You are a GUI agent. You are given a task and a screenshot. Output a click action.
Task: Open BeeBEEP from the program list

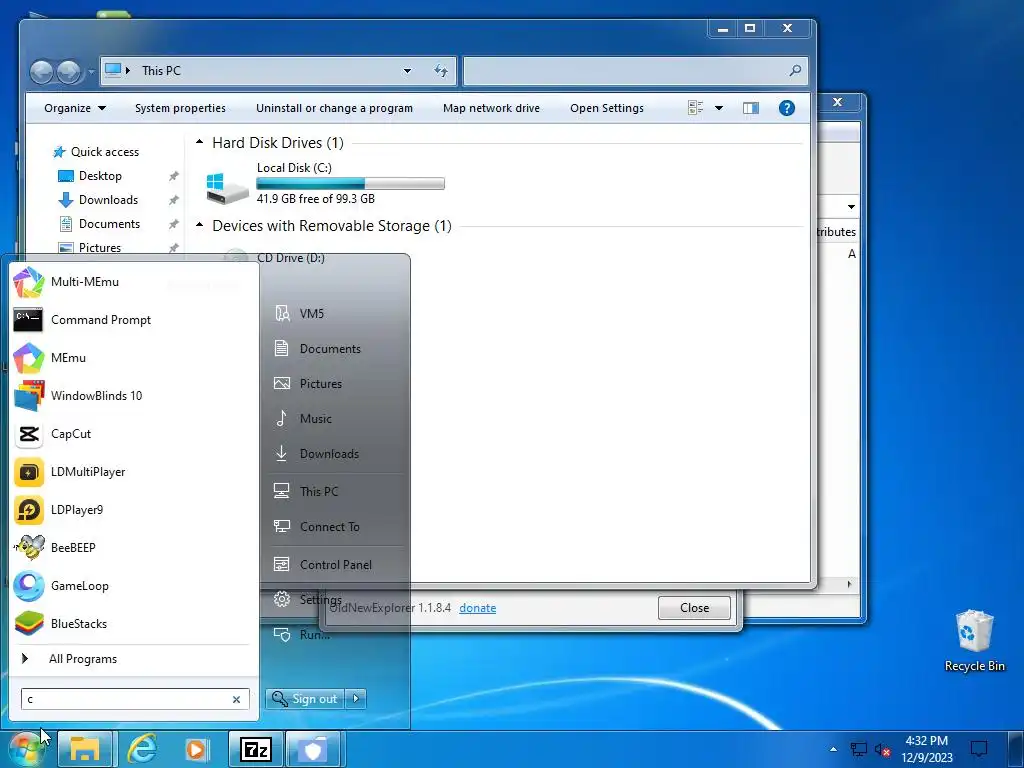(54, 548)
